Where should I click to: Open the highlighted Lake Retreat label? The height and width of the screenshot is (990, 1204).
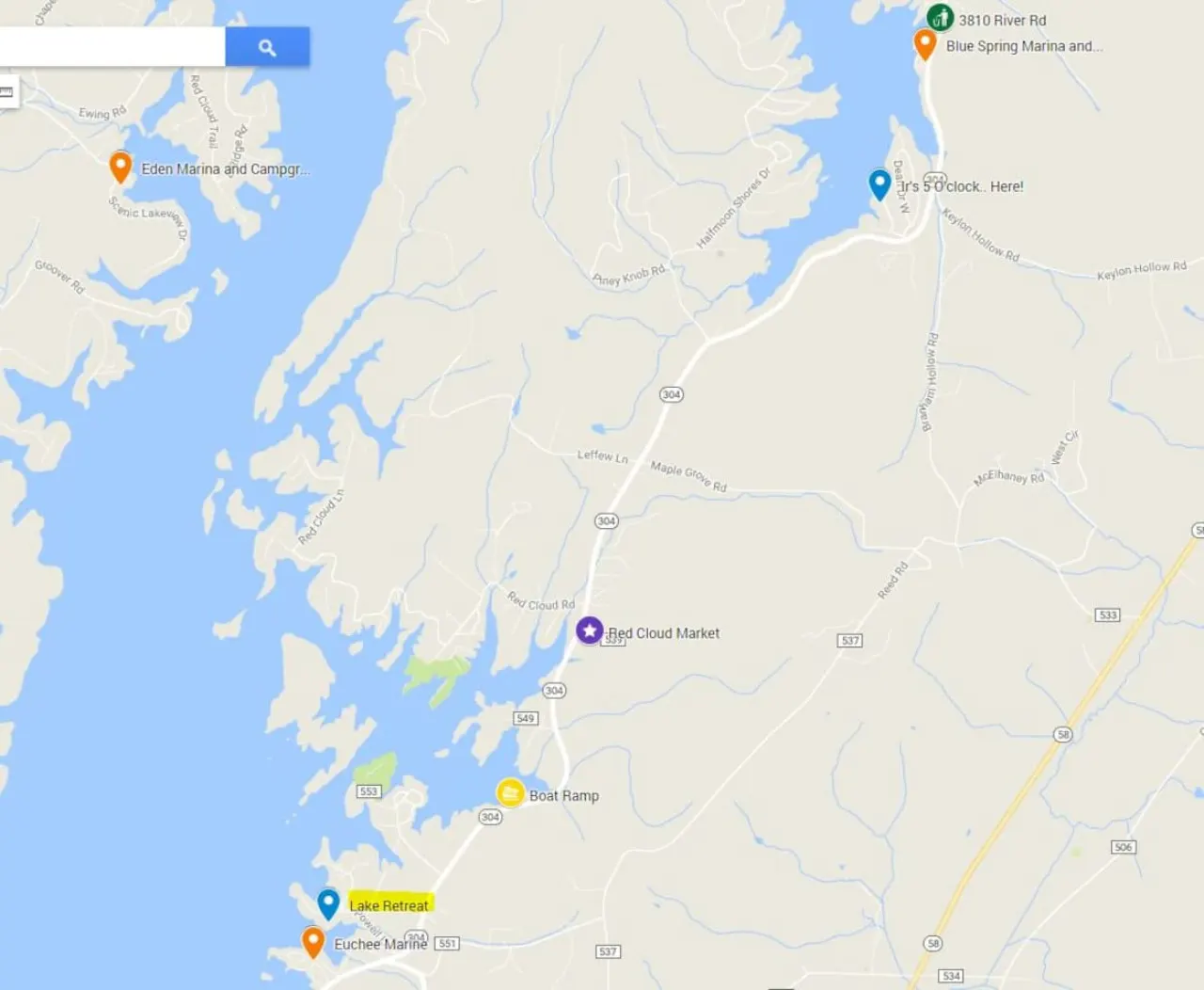[389, 905]
